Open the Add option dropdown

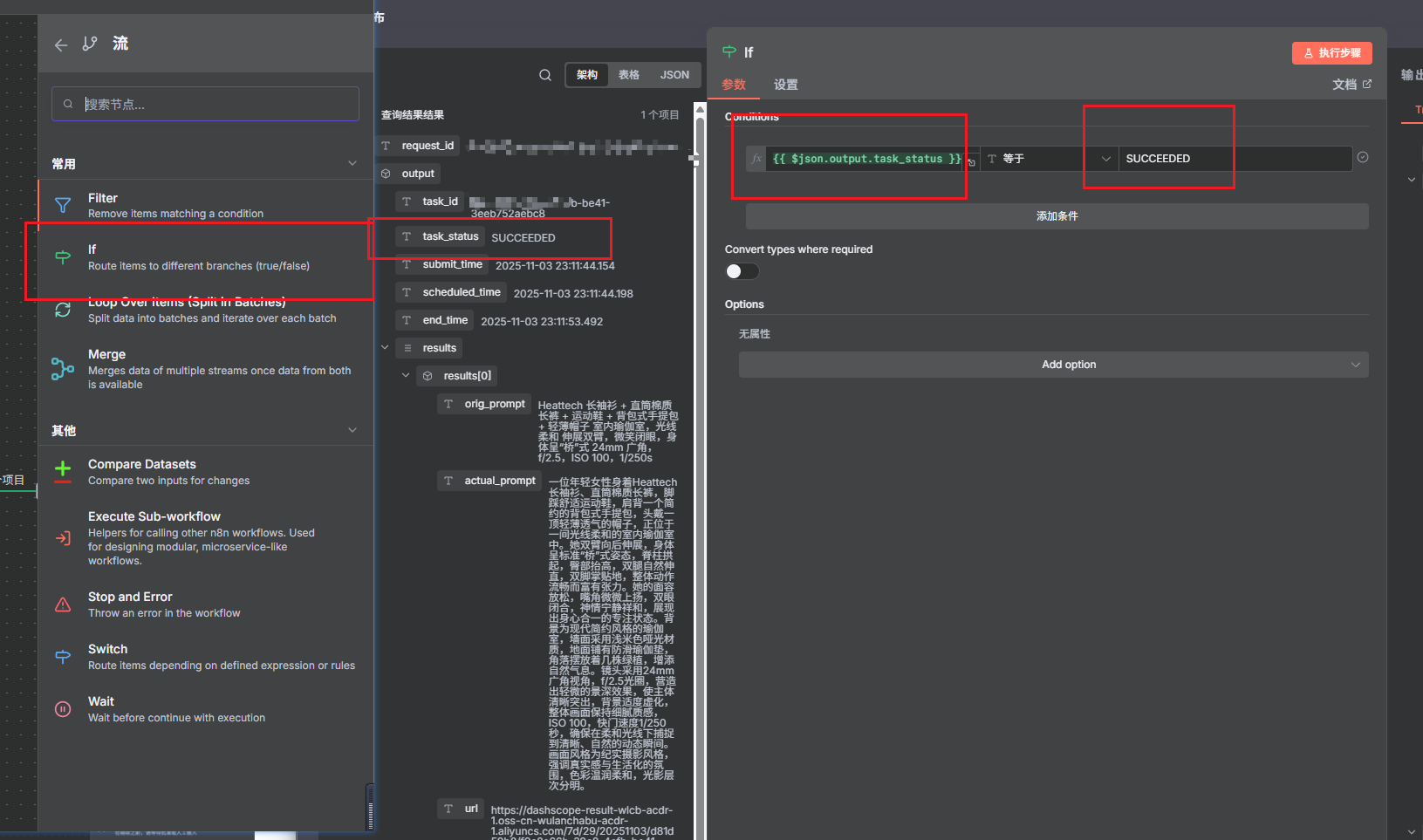coord(1054,365)
